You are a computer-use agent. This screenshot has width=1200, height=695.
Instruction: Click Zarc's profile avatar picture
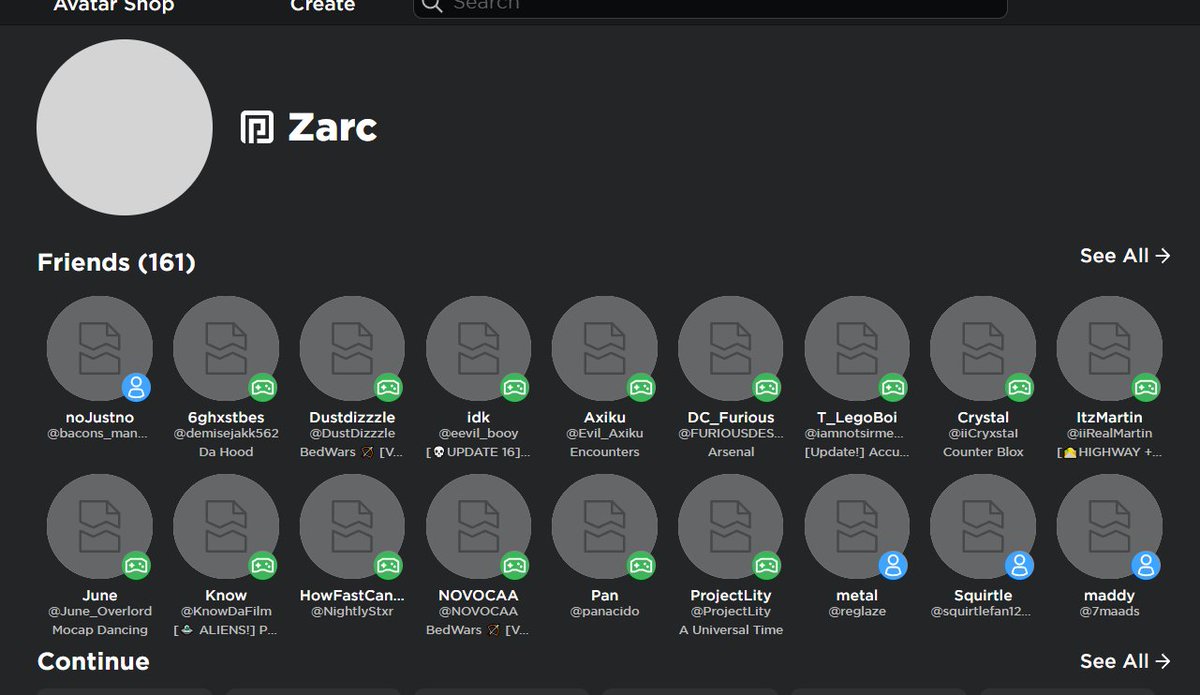point(124,127)
